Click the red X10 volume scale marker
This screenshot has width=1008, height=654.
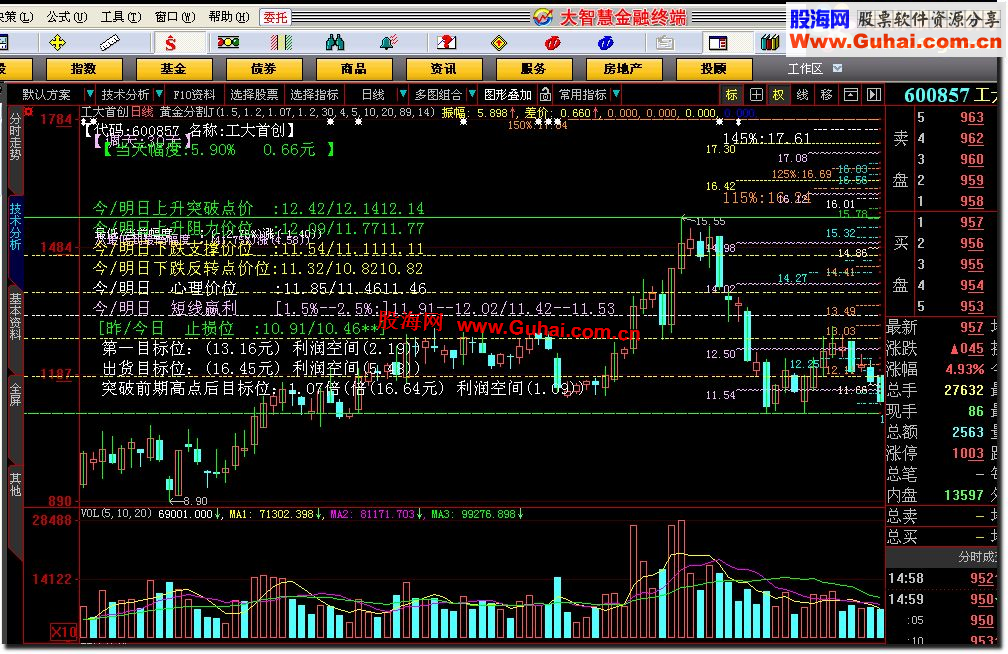coord(64,632)
